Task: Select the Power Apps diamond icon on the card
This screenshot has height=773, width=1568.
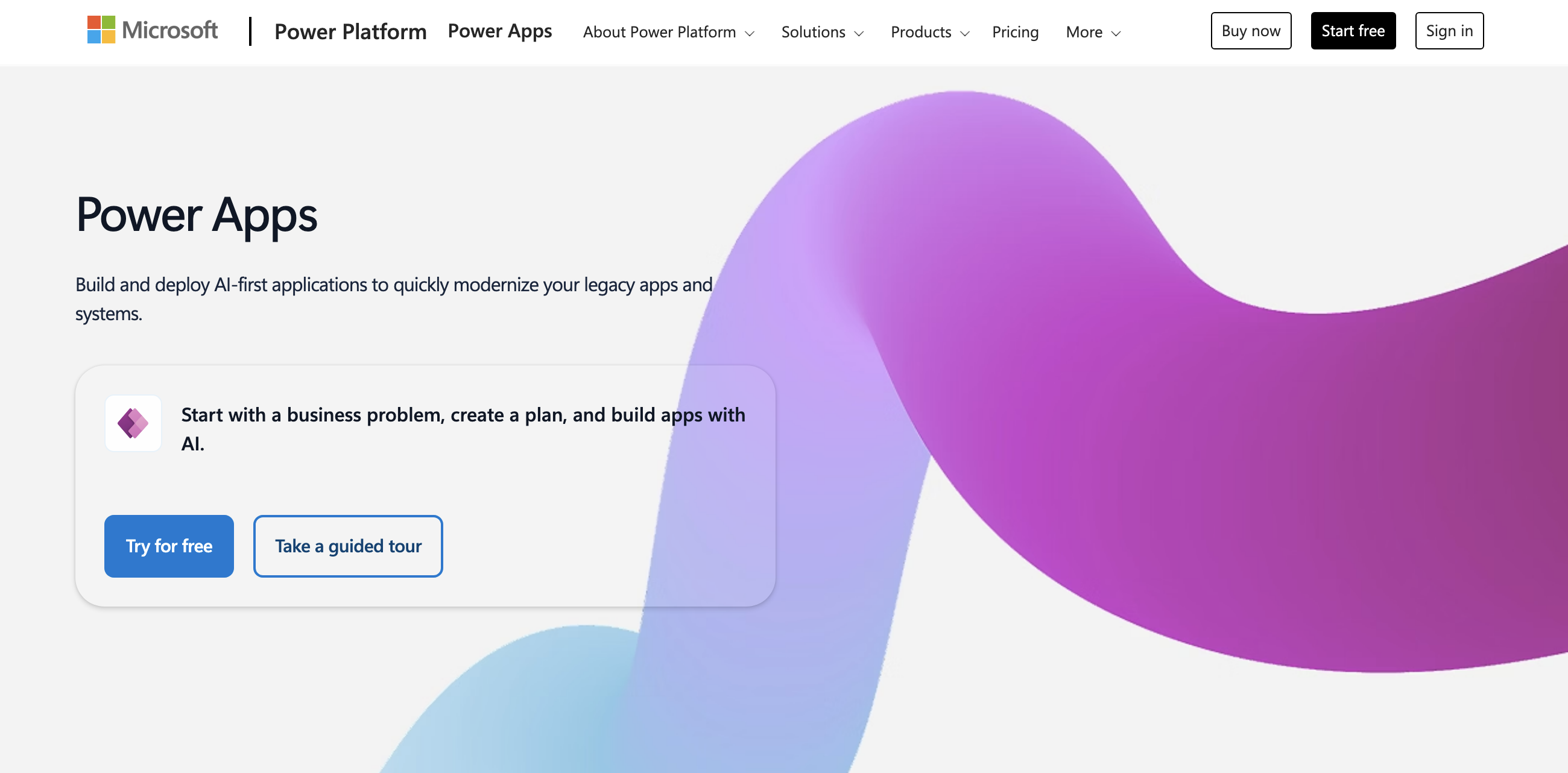Action: point(133,424)
